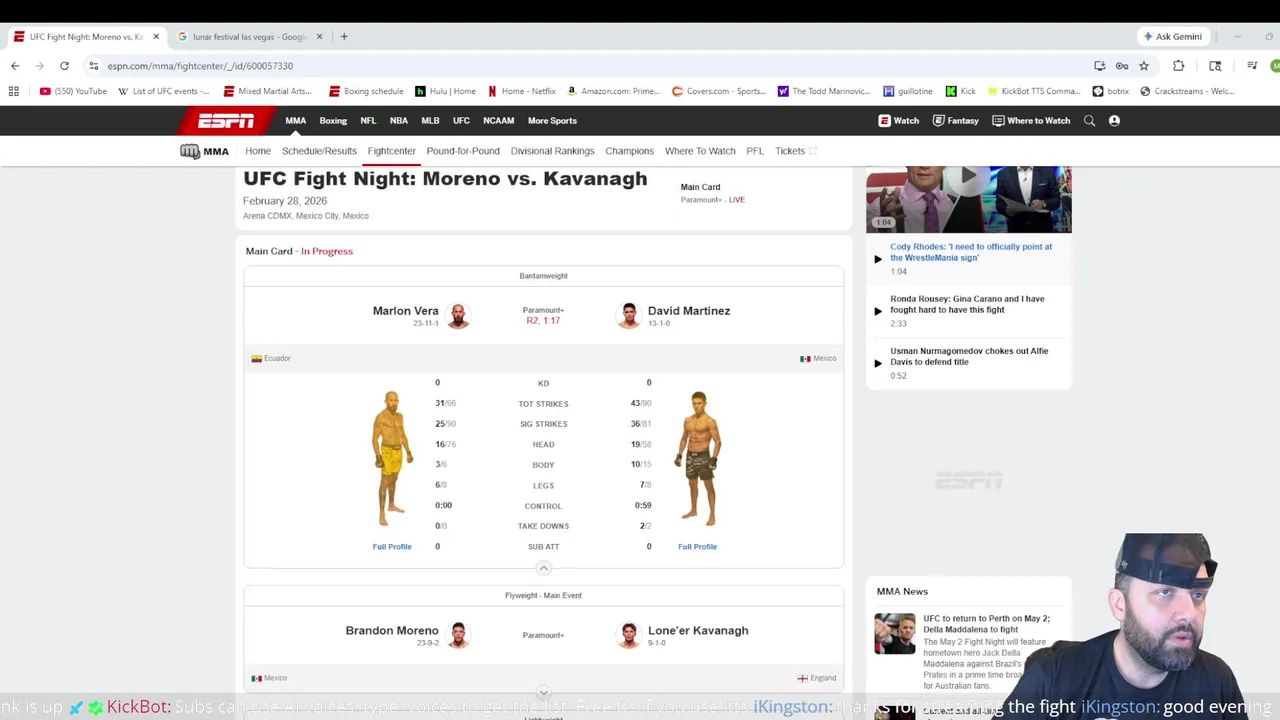Switch to the Fightcenter tab
This screenshot has width=1280, height=720.
click(x=391, y=151)
